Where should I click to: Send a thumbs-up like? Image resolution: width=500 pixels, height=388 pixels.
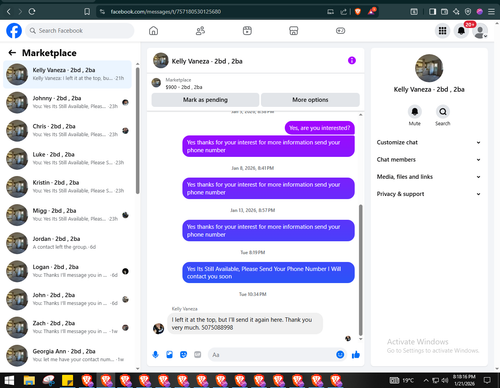[356, 355]
